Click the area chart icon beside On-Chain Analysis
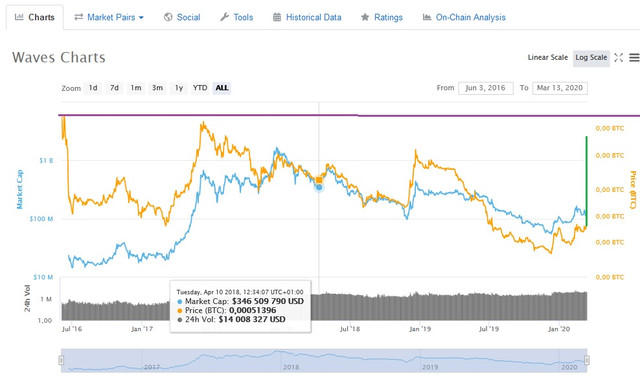Viewport: 640px width, 380px height. (427, 17)
